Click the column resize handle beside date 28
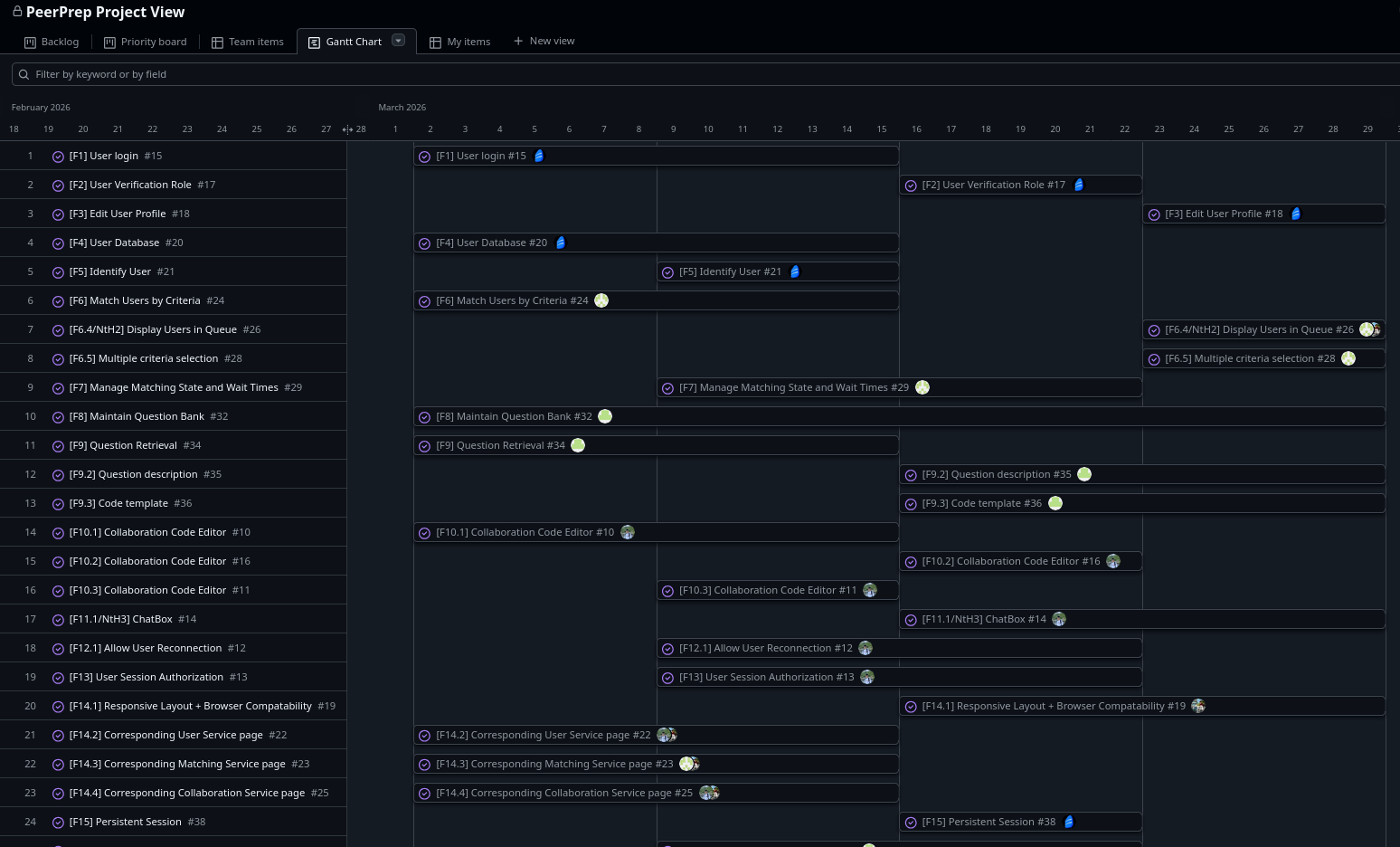This screenshot has height=847, width=1400. pyautogui.click(x=347, y=129)
